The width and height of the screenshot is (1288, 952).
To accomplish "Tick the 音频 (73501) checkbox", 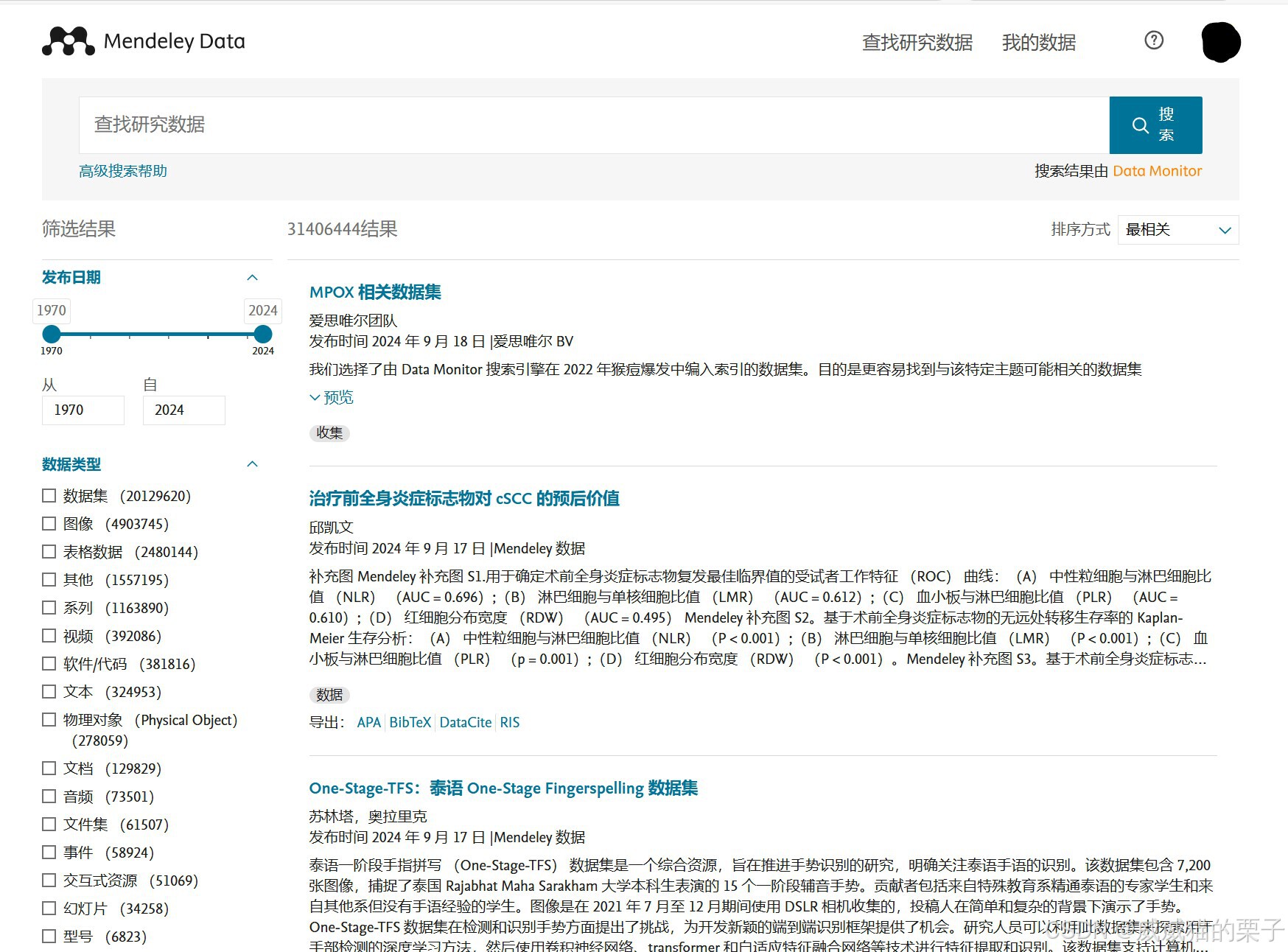I will pos(49,797).
